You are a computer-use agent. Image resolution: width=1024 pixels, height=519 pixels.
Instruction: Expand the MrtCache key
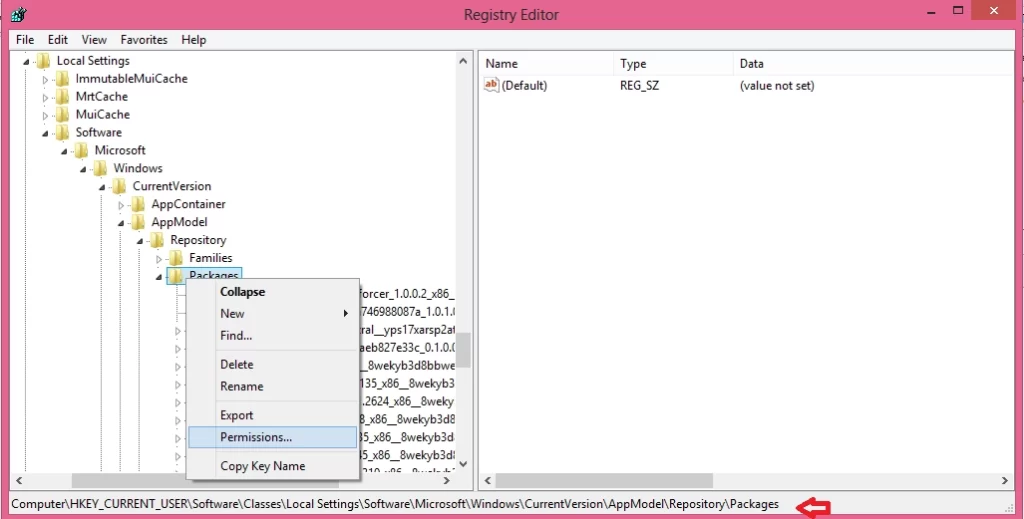point(45,98)
